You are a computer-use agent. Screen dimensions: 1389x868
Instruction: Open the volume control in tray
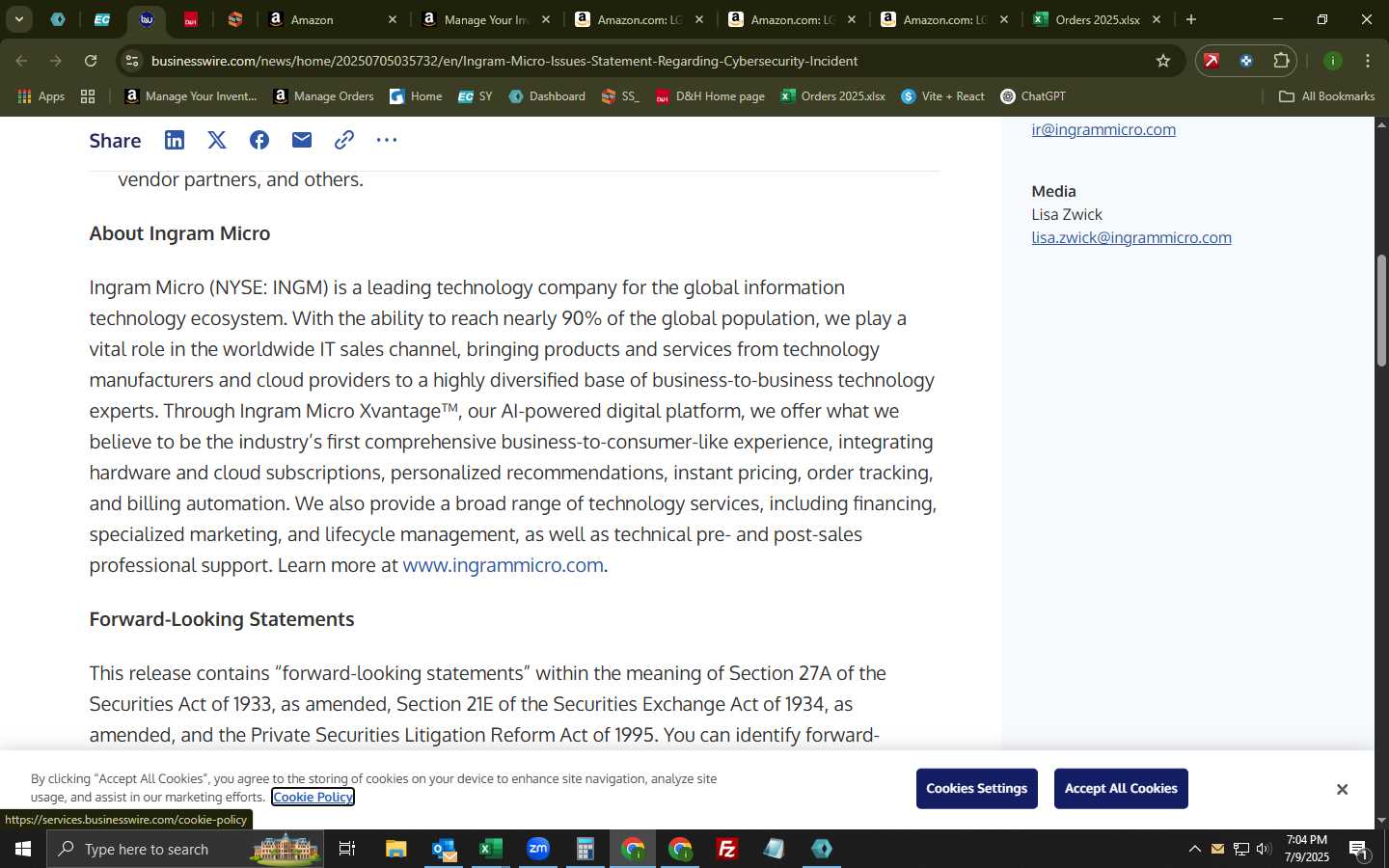1264,849
